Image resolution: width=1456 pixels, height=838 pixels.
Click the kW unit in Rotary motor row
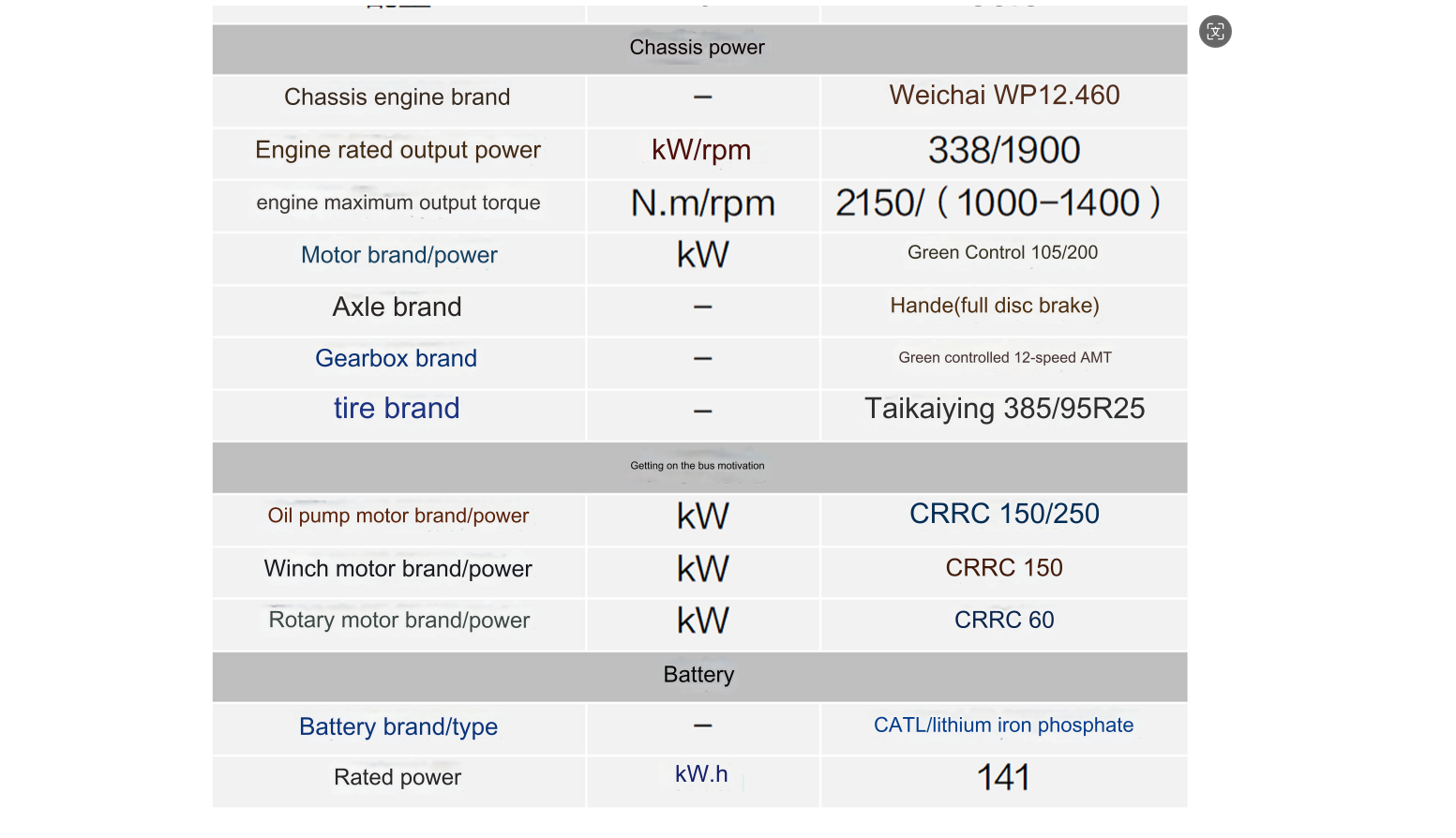pos(703,621)
